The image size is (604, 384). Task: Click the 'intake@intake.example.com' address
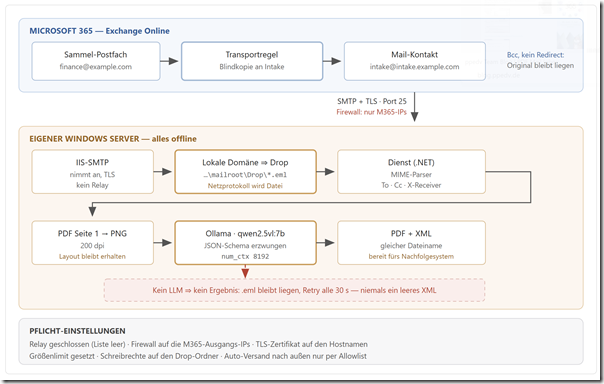coord(414,67)
